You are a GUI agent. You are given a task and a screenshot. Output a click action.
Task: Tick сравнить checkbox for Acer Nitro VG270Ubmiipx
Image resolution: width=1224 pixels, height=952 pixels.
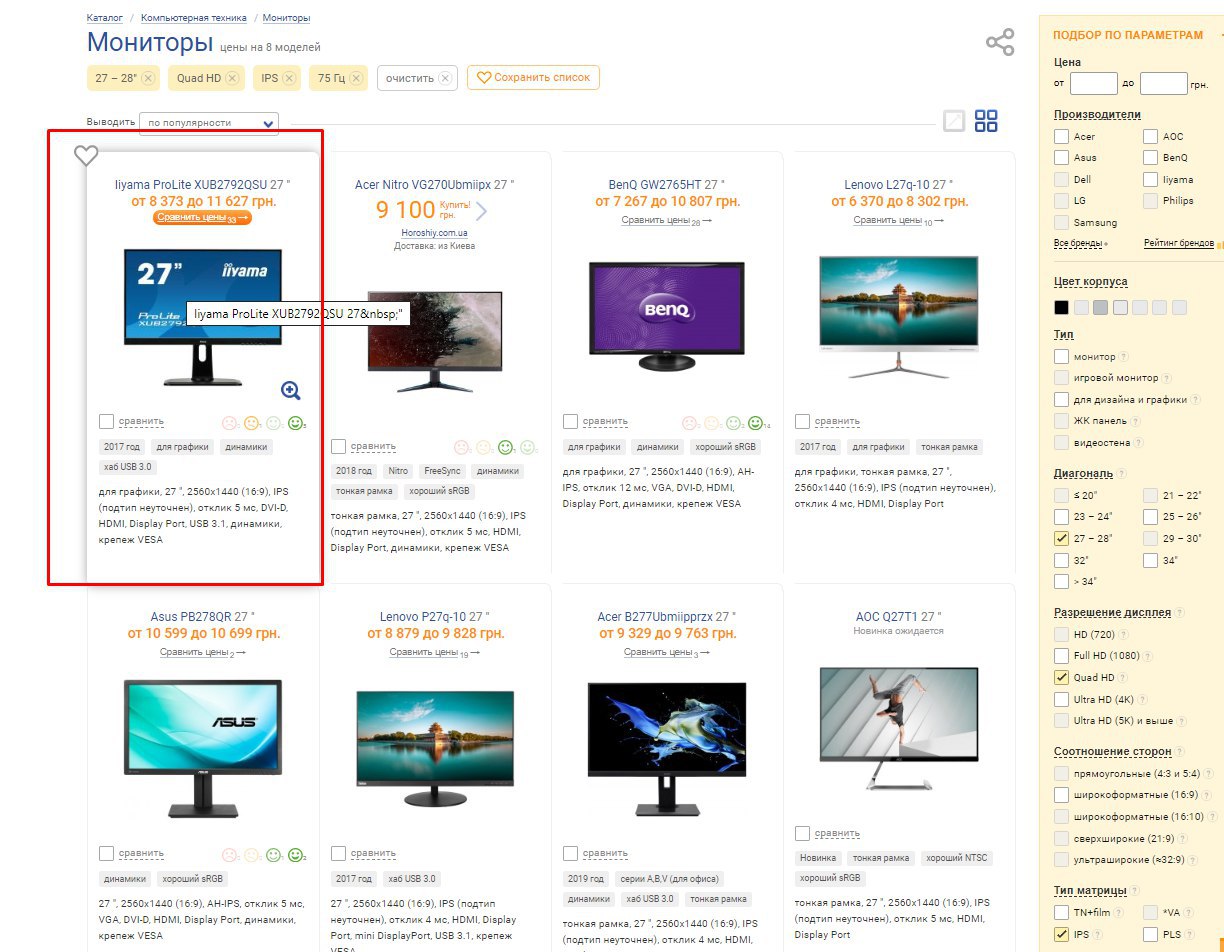pyautogui.click(x=338, y=446)
